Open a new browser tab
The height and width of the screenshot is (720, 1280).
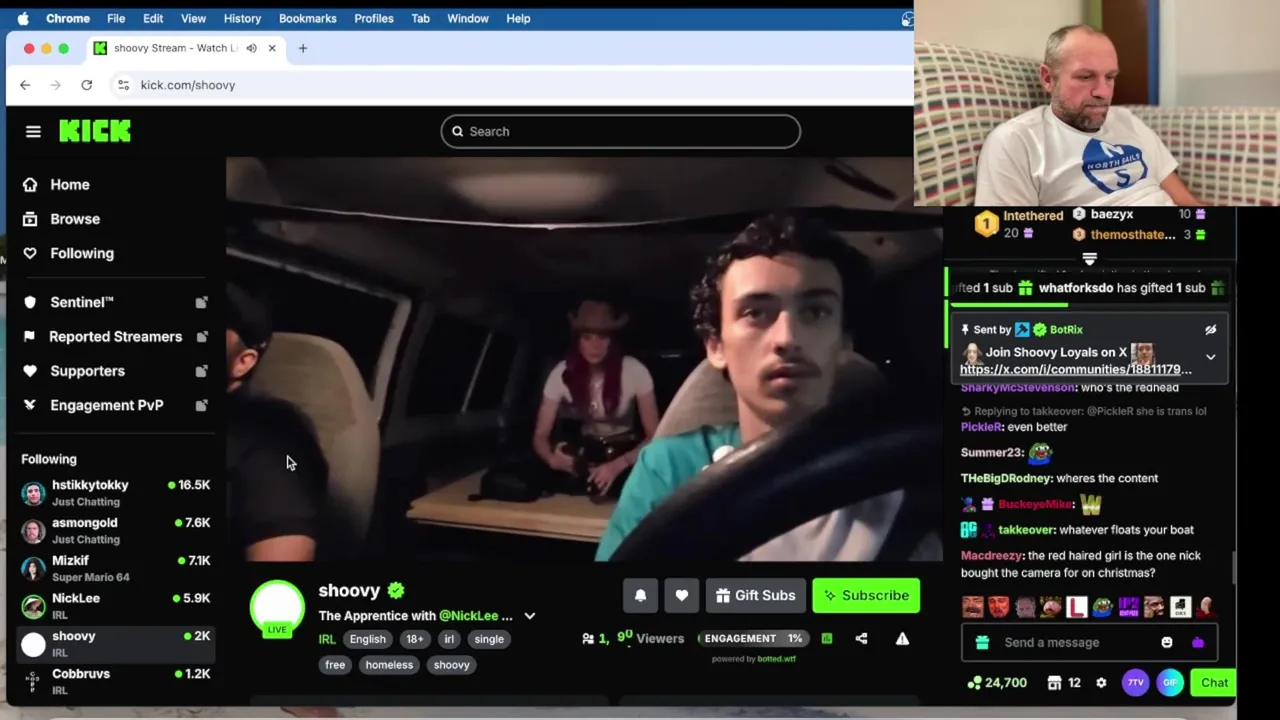302,48
